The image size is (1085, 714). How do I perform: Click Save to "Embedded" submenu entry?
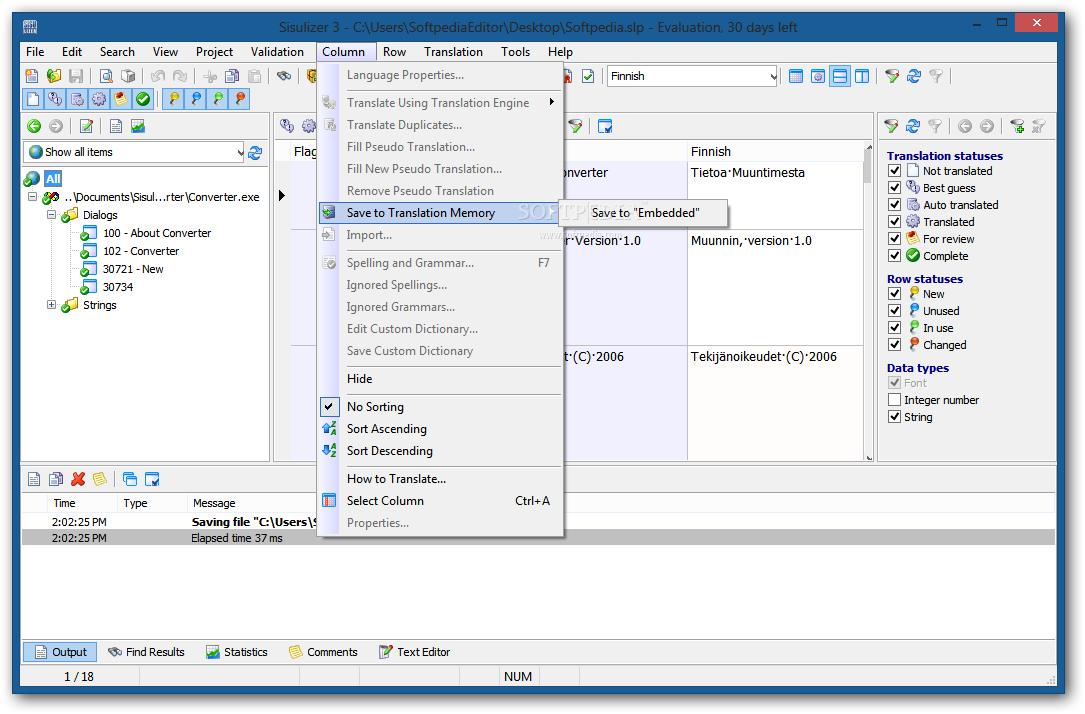645,213
